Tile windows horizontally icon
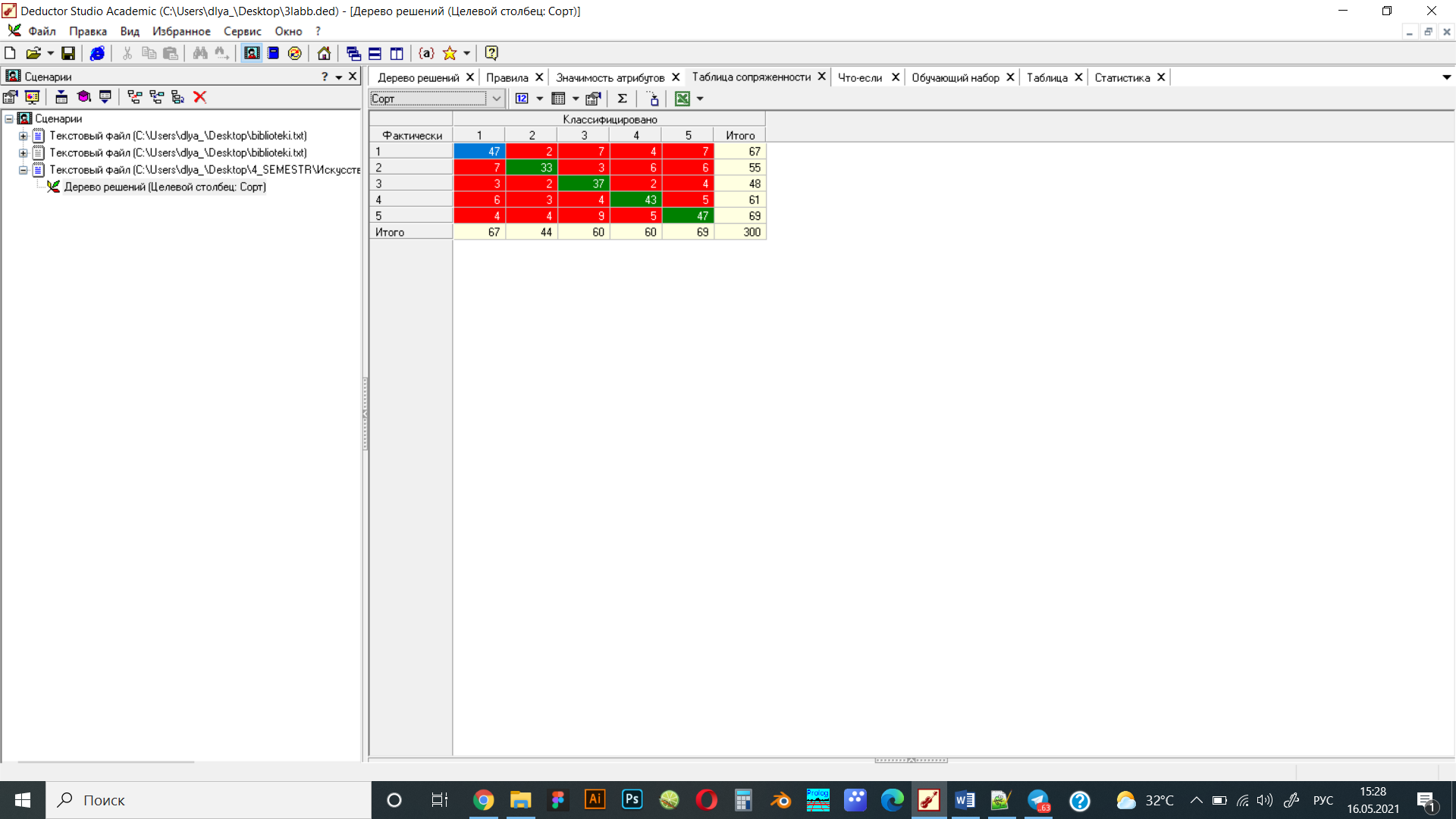 [375, 53]
